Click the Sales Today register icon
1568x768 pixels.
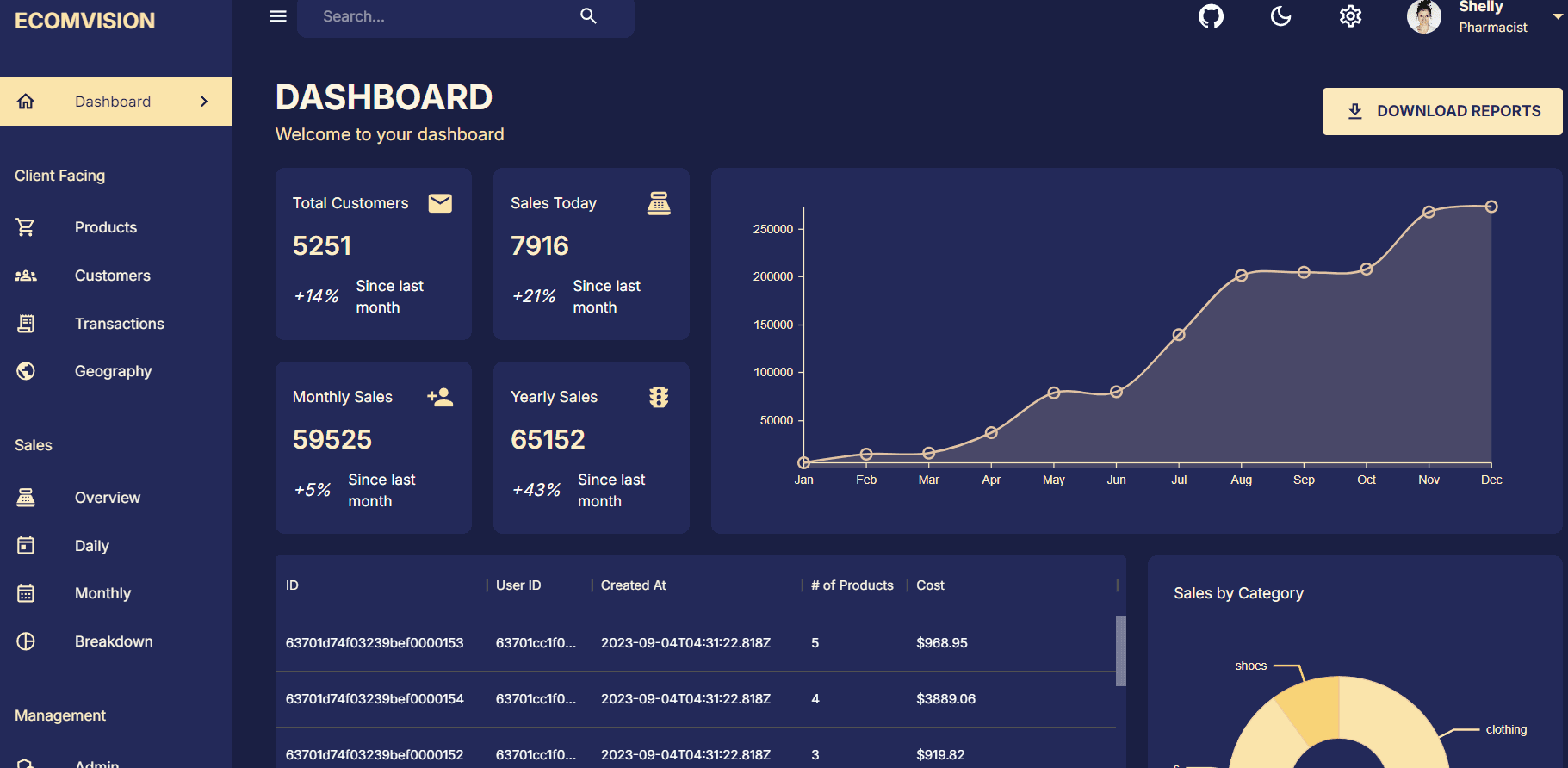click(659, 203)
